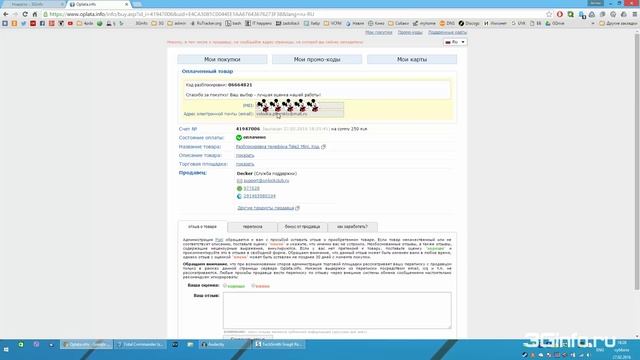
Task: Open the 'Мои карты' tab button
Action: coord(412,60)
